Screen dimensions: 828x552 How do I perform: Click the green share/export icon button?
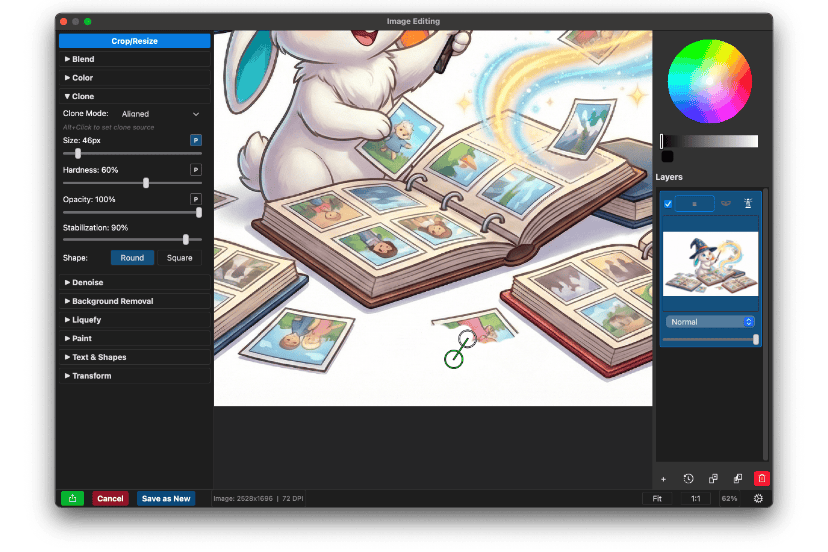click(x=72, y=498)
